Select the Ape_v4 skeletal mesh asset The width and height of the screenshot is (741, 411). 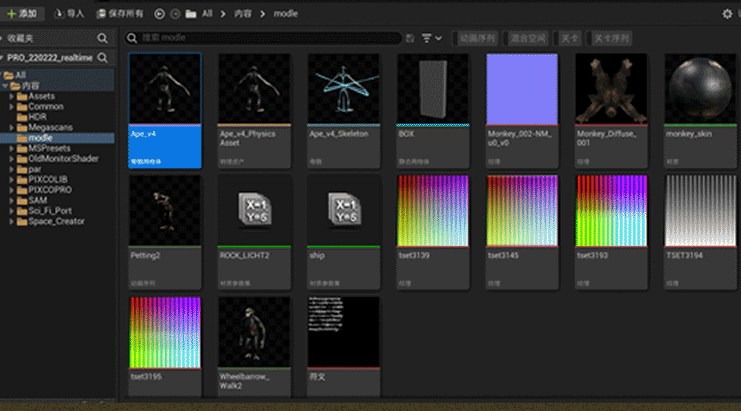click(165, 110)
